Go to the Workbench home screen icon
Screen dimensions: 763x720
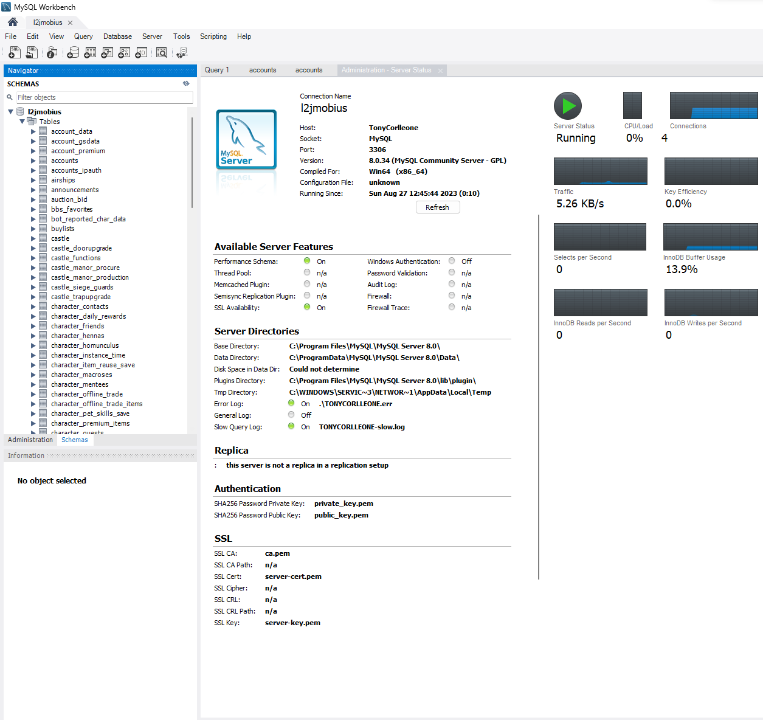pos(12,22)
